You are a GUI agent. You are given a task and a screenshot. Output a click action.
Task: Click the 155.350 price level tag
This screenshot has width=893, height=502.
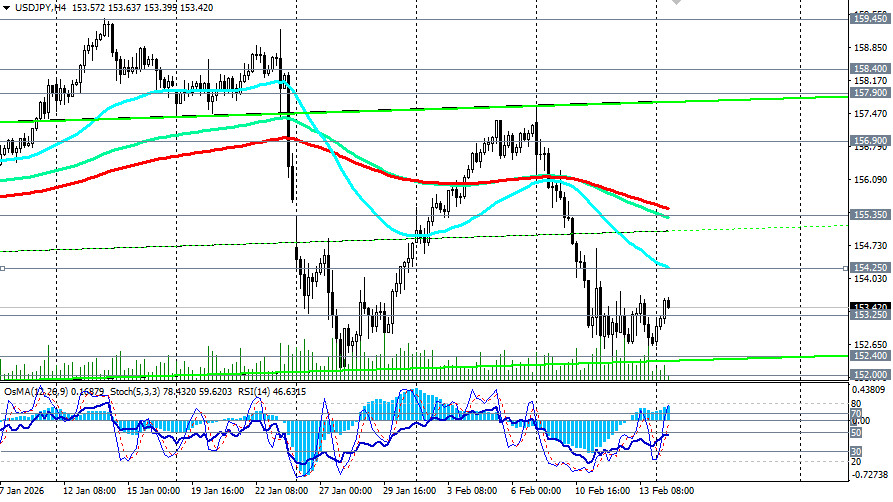pyautogui.click(x=869, y=215)
